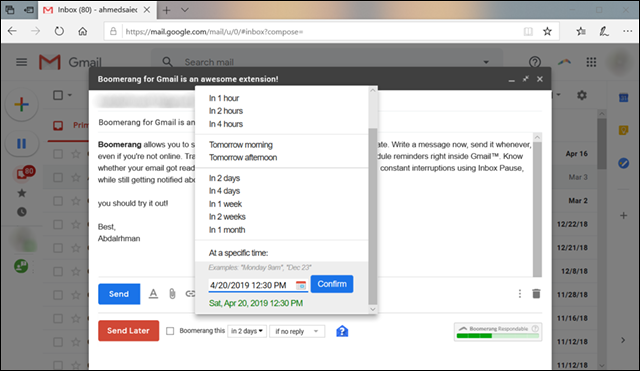Viewport: 640px width, 371px height.
Task: Enable the Boomerang this checkbox
Action: click(x=170, y=331)
